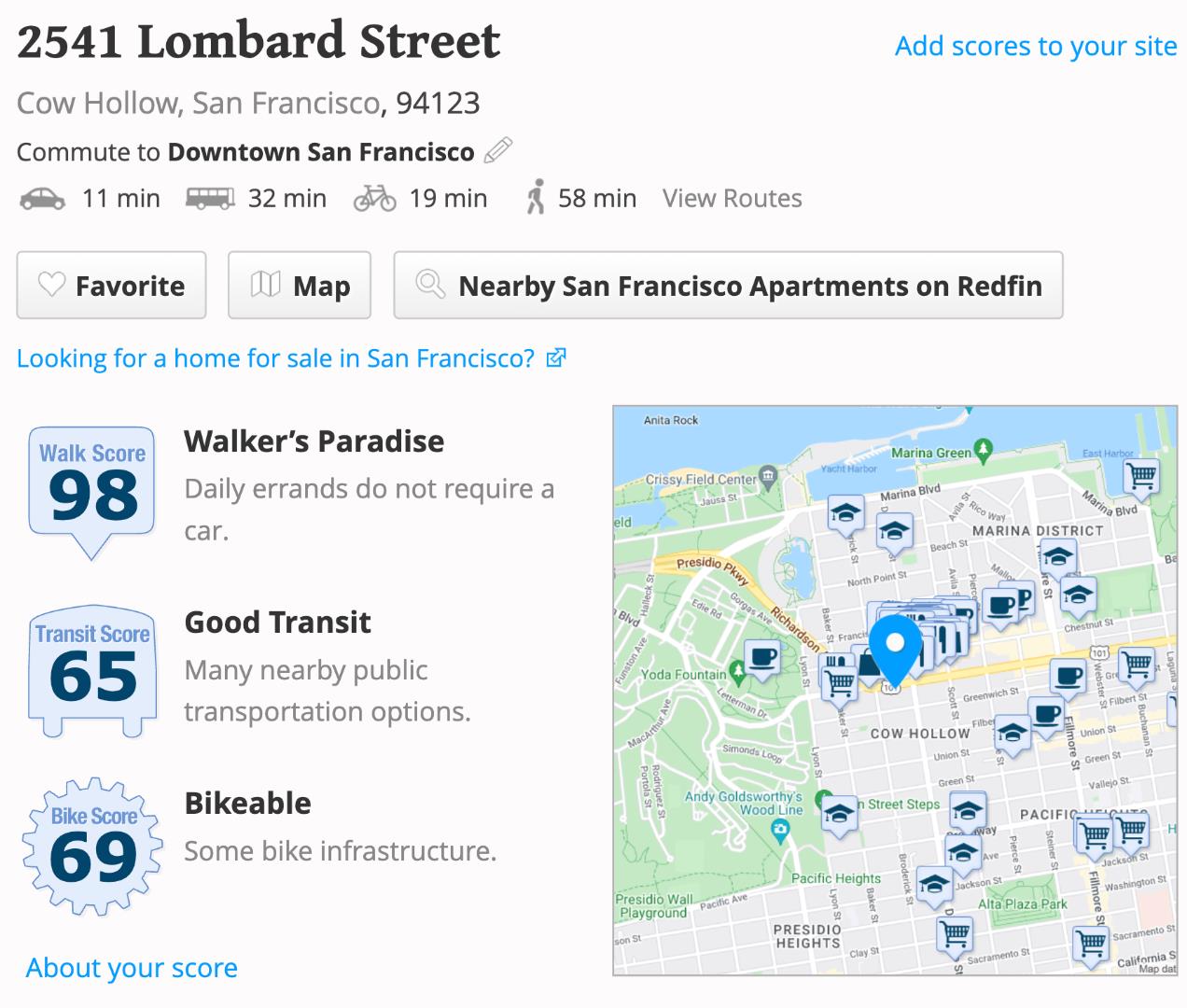
Task: Open the About your score link
Action: coord(132,968)
